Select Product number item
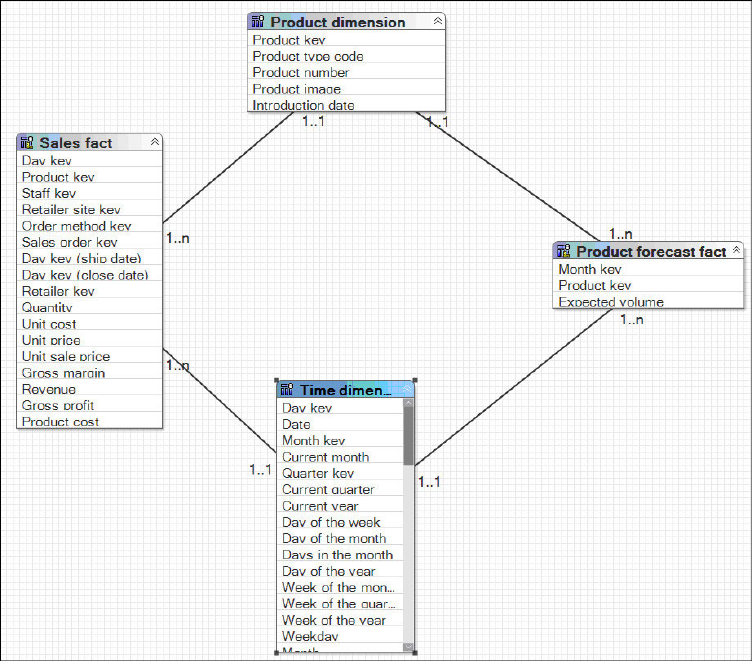 [346, 72]
